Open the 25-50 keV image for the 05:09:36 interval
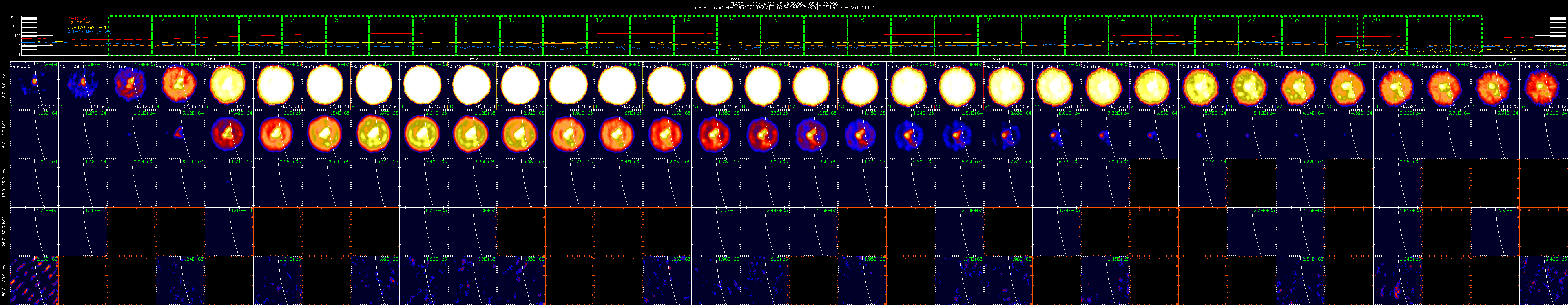Viewport: 1568px width, 305px height. (x=34, y=231)
